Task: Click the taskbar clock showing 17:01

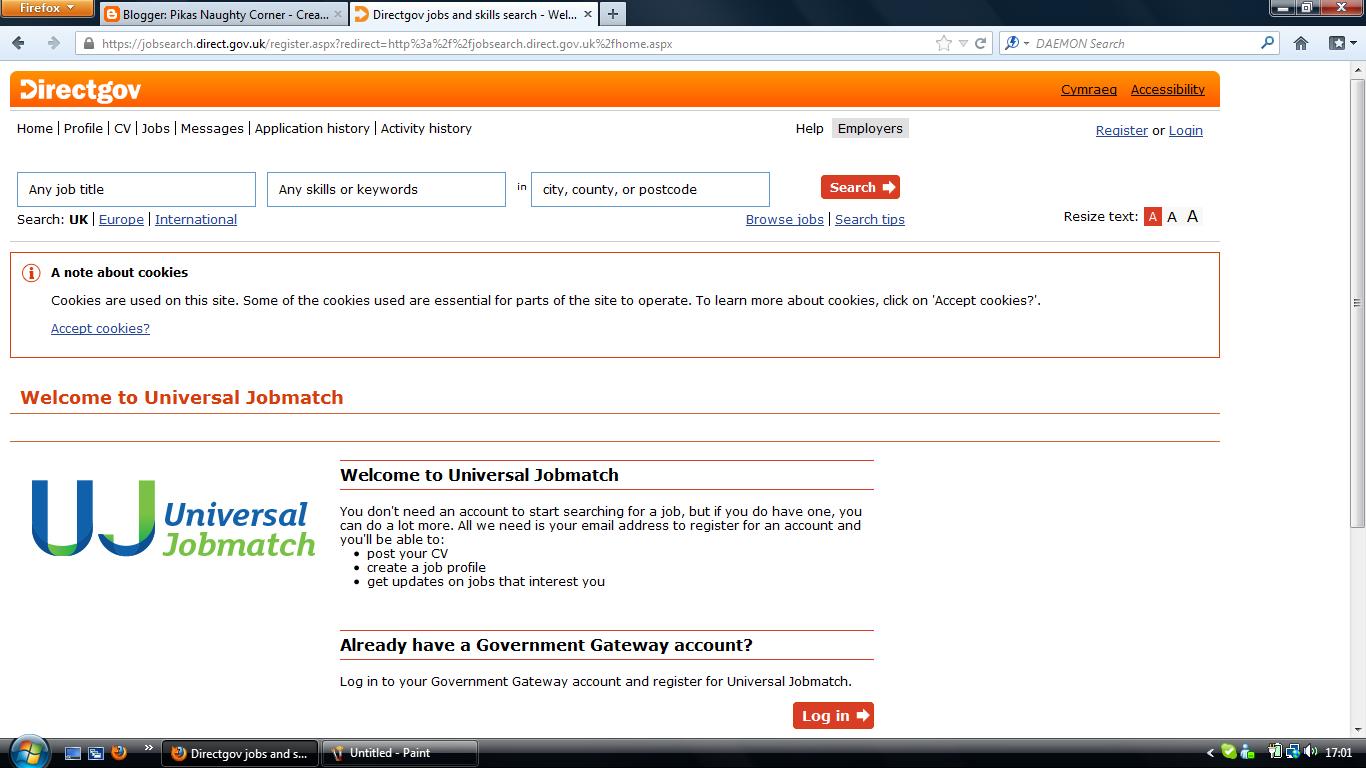Action: (1338, 753)
